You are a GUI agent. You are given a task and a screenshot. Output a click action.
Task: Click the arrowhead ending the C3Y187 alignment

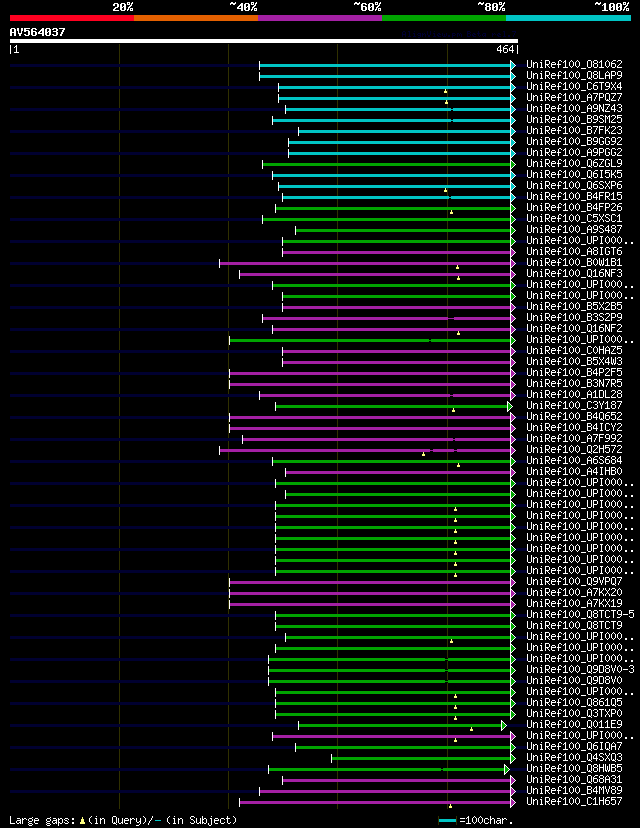510,406
